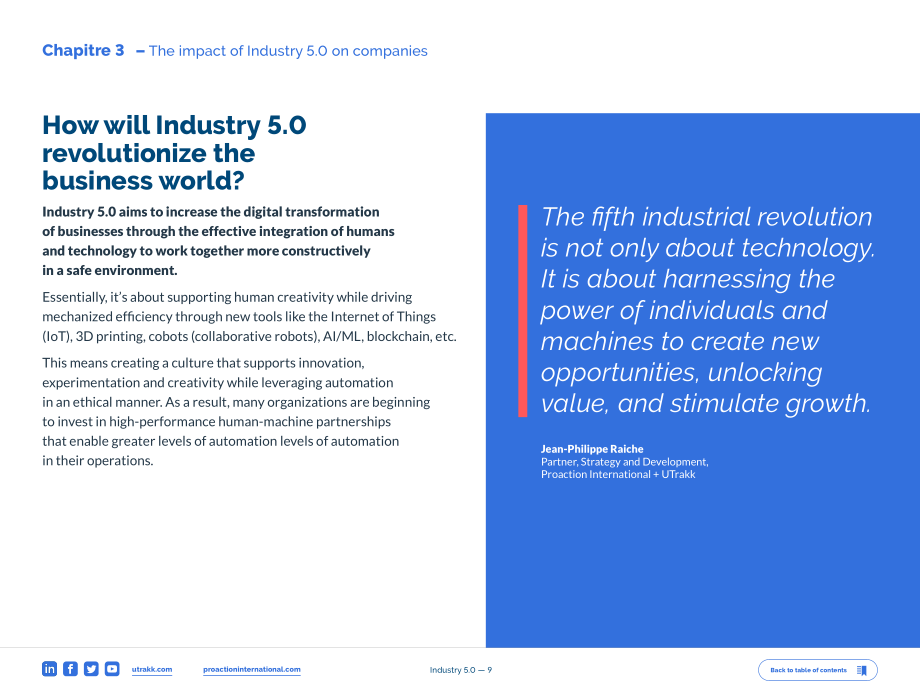Click the bold line "in a safe environment."
The image size is (920, 690).
(110, 270)
